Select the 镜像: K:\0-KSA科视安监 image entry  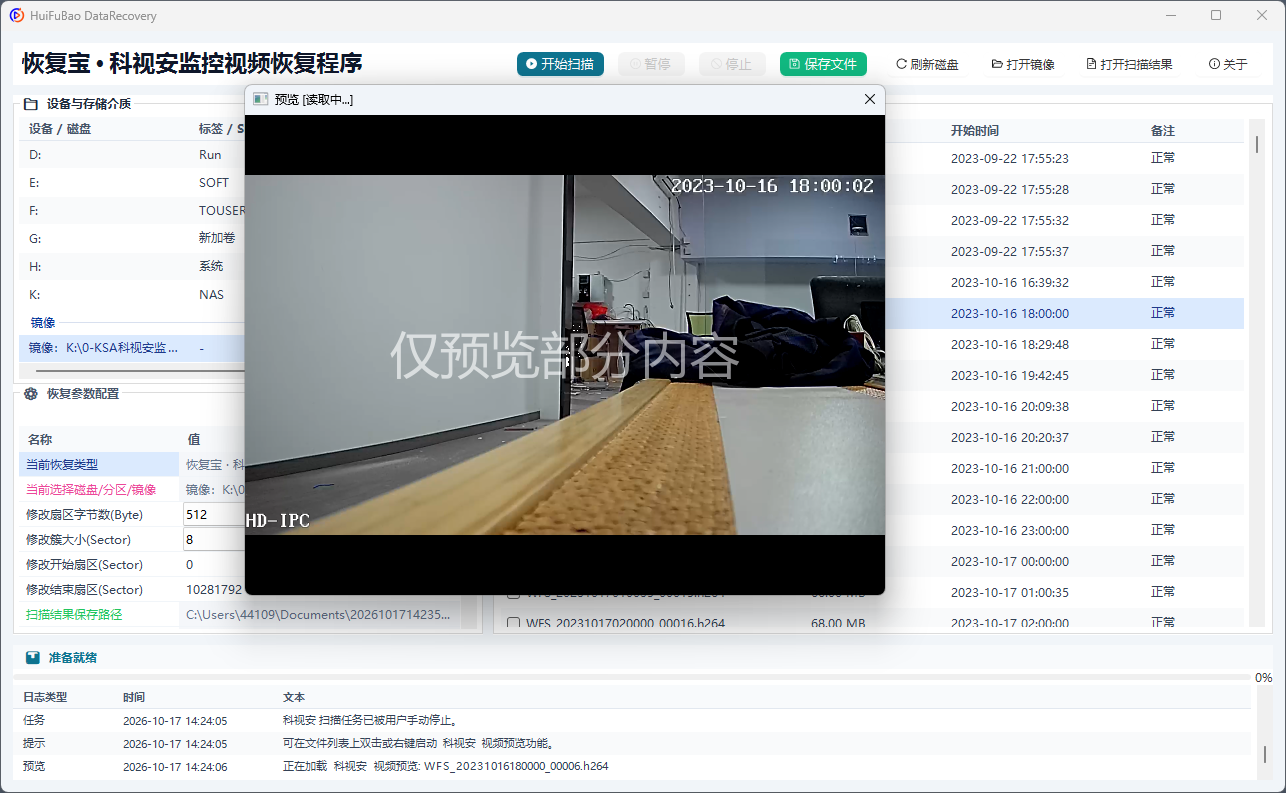[x=132, y=348]
